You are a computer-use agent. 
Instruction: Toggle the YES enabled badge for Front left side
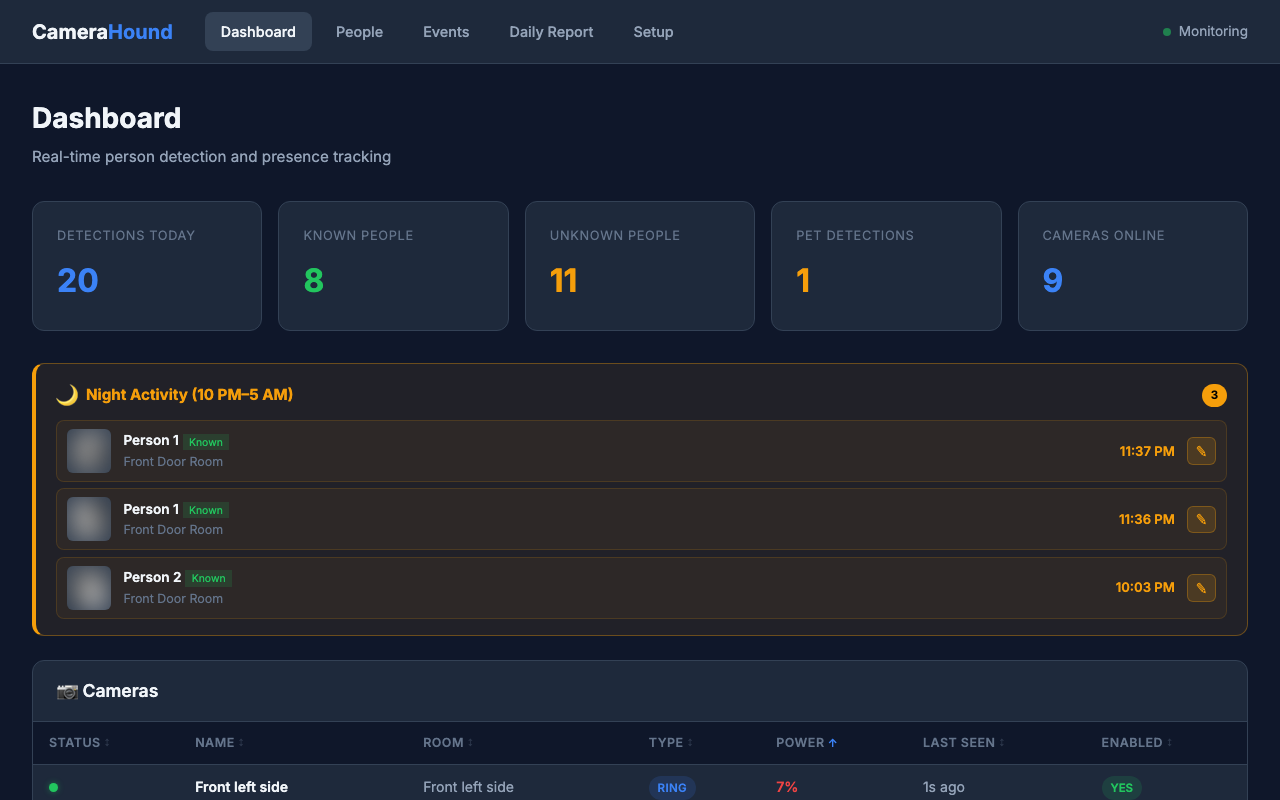click(1121, 787)
